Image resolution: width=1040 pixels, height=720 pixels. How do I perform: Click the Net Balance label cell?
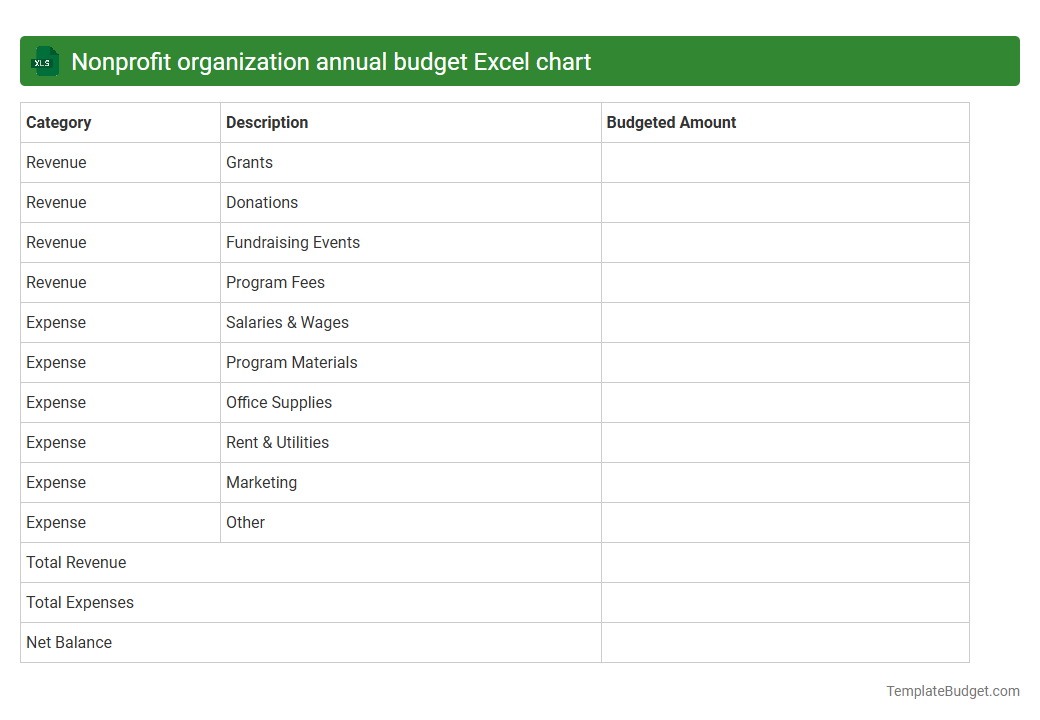click(x=69, y=642)
